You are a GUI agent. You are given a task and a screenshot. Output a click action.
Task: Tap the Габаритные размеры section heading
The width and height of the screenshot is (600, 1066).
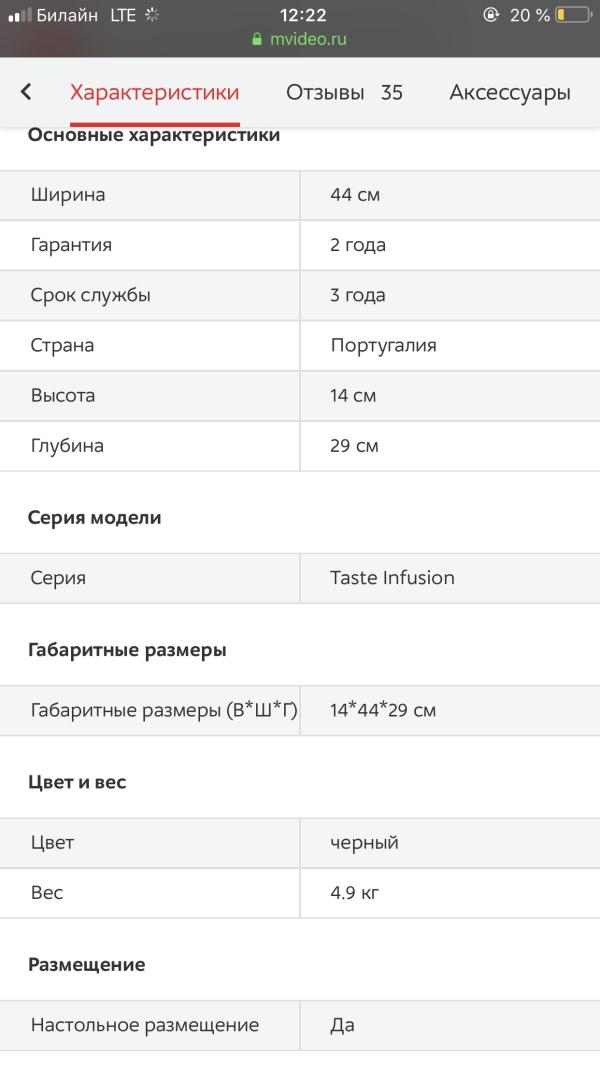coord(127,650)
